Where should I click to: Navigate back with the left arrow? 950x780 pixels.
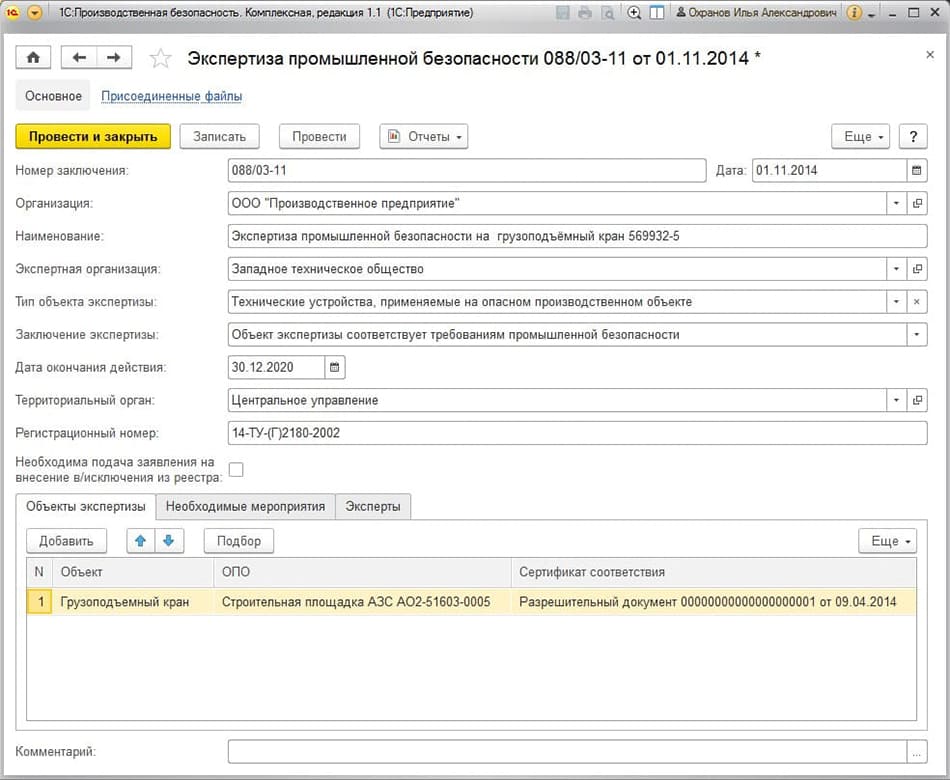point(79,58)
